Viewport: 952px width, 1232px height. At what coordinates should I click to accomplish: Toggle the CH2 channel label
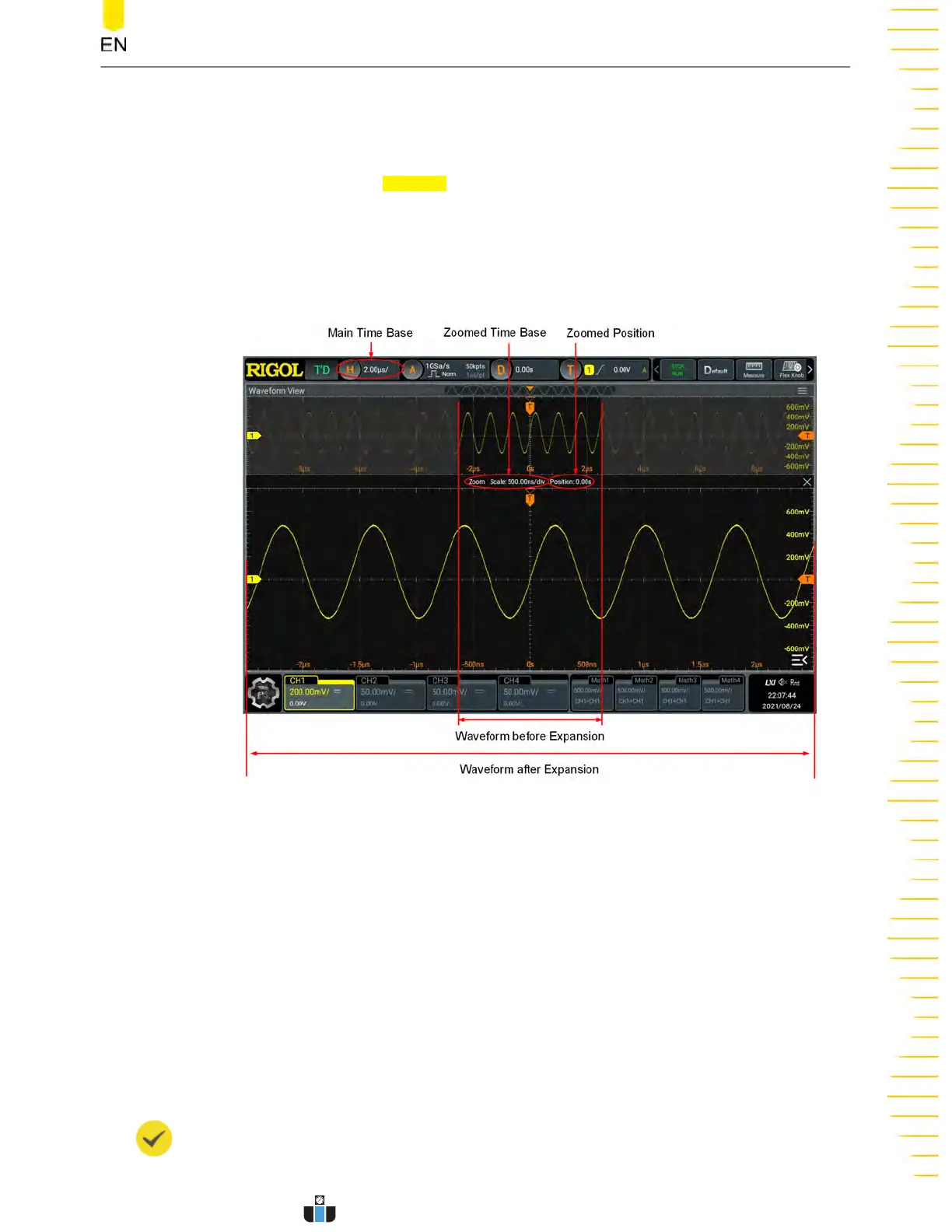click(369, 681)
